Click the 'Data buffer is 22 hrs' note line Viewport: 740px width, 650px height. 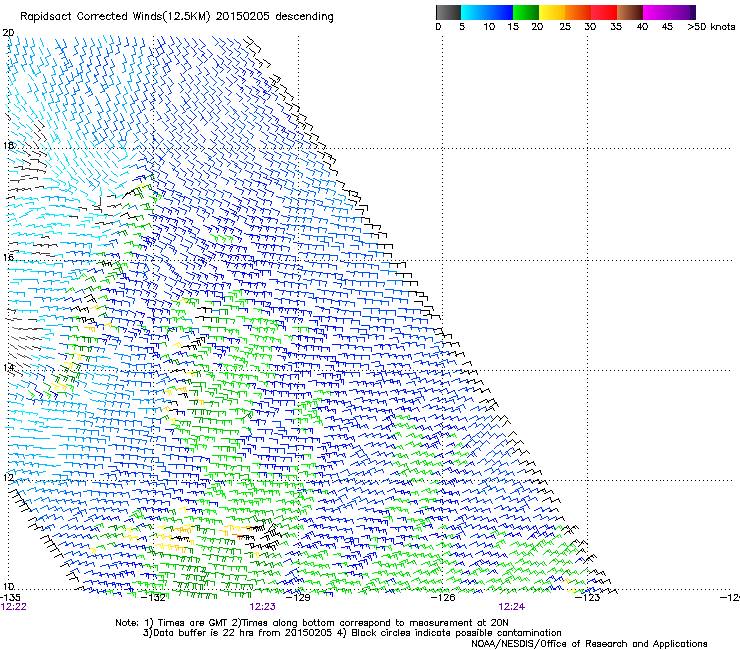coord(352,633)
